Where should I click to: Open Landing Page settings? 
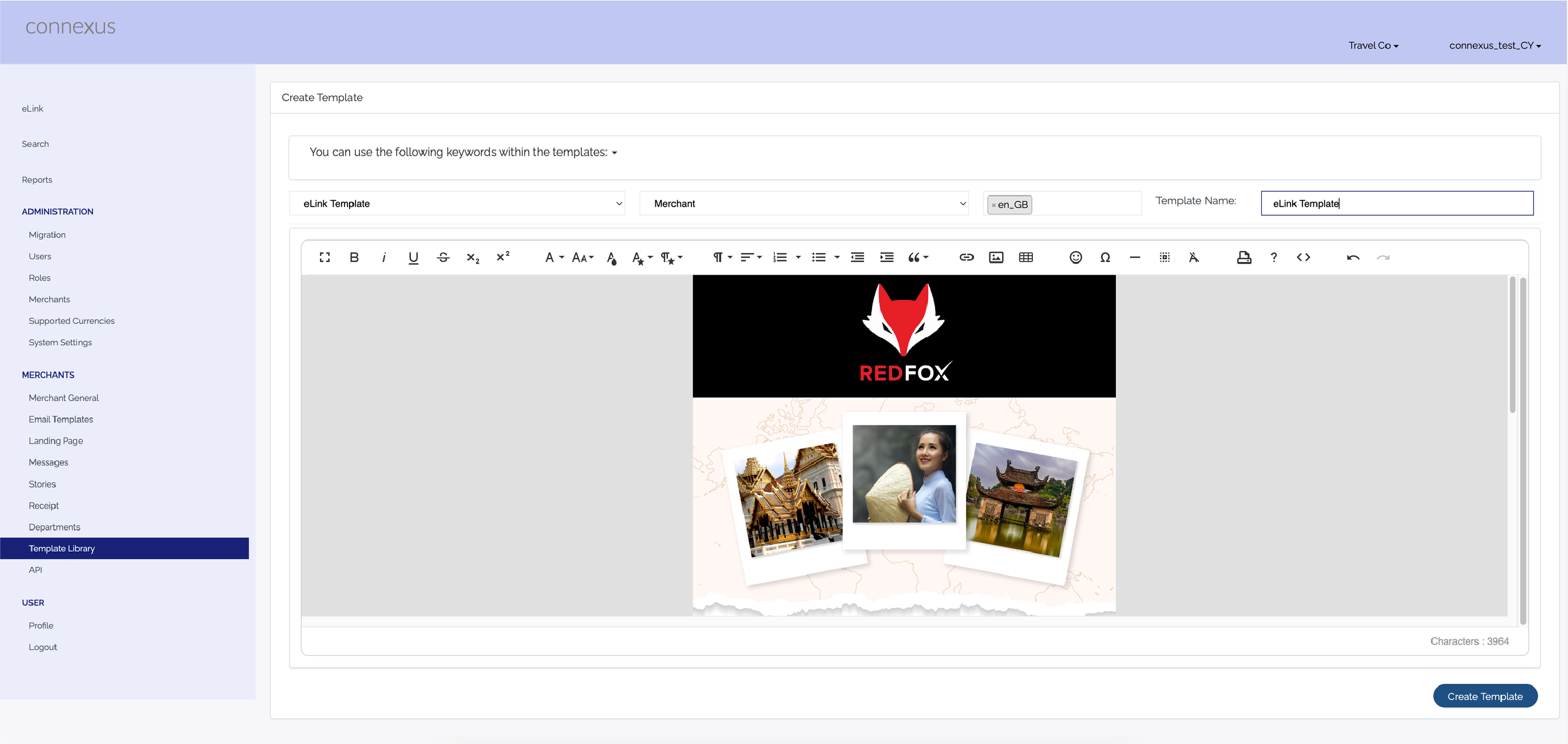(x=56, y=441)
